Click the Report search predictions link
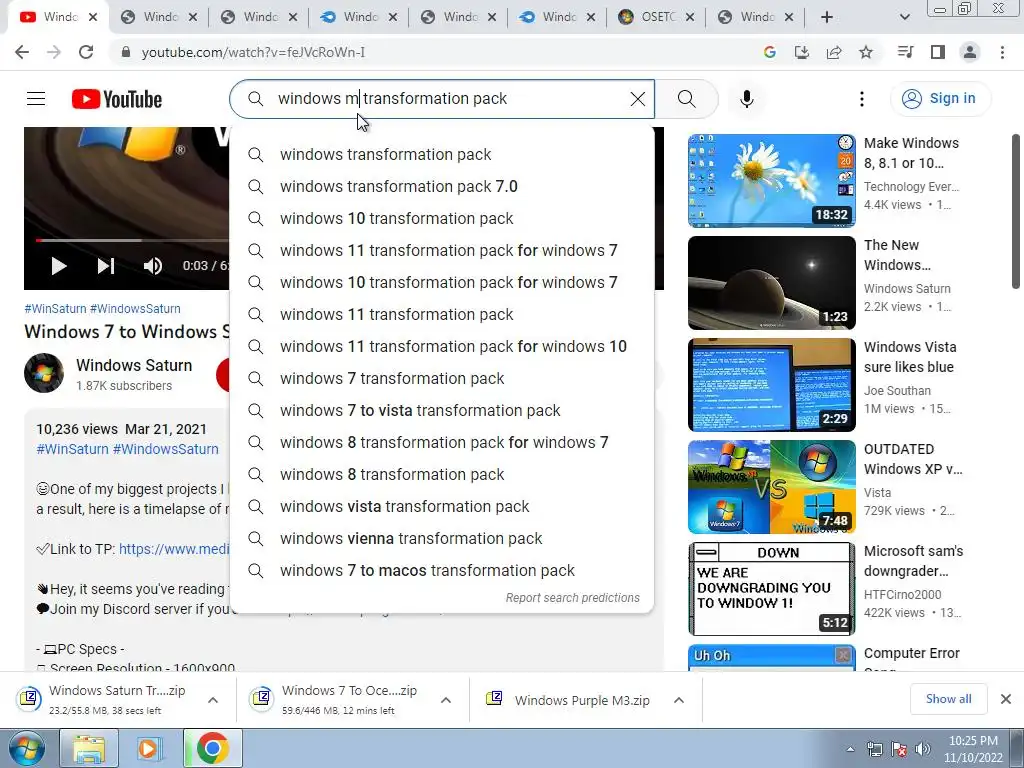1024x768 pixels. (x=573, y=598)
